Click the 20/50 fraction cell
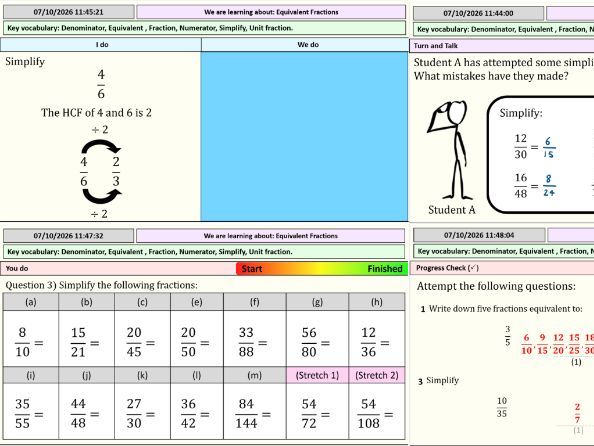Viewport: 594px width, 446px height. [x=197, y=338]
